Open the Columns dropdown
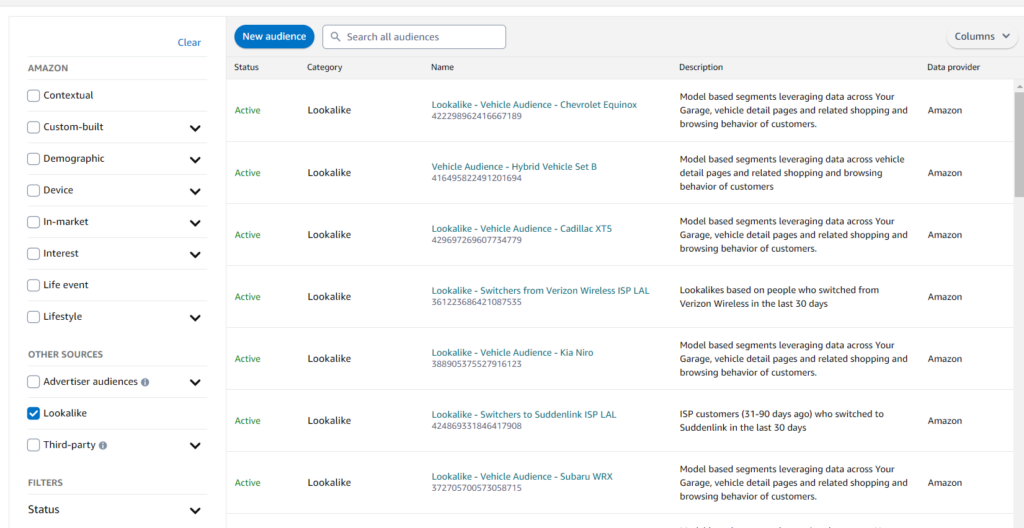Screen dimensions: 1024x528 coord(982,37)
